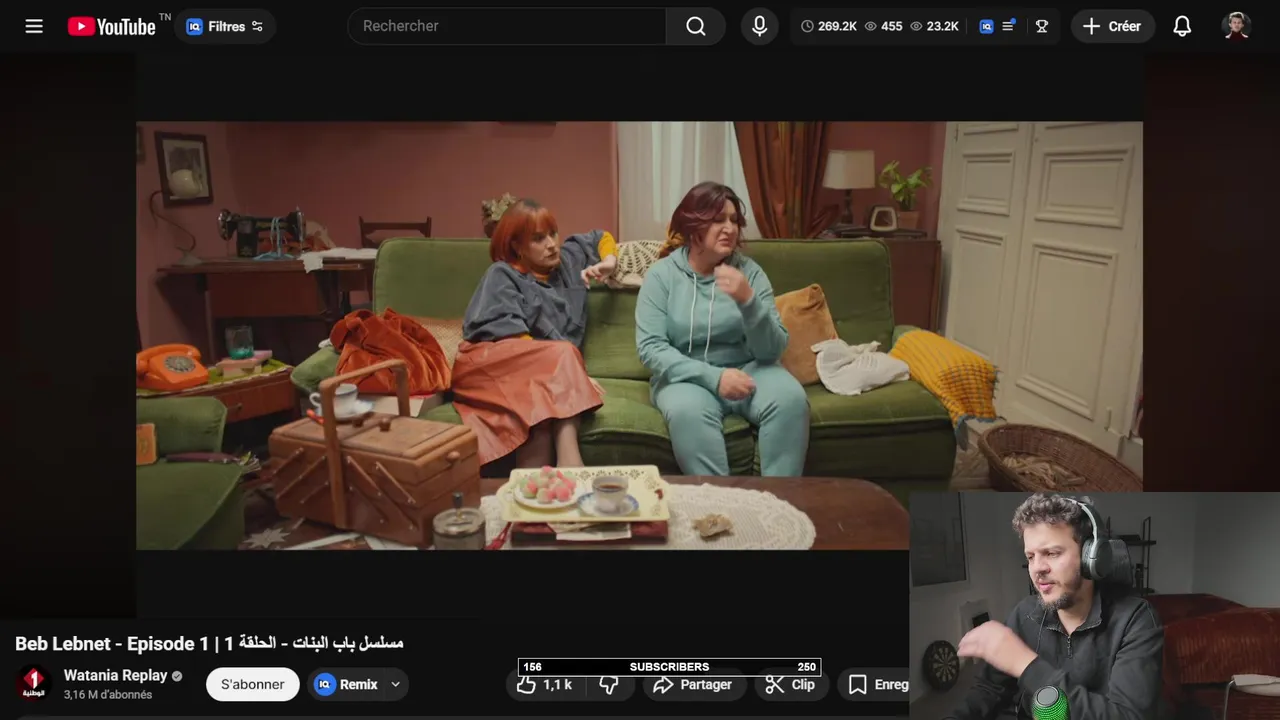Click the video player area
The height and width of the screenshot is (720, 1280).
coord(639,335)
